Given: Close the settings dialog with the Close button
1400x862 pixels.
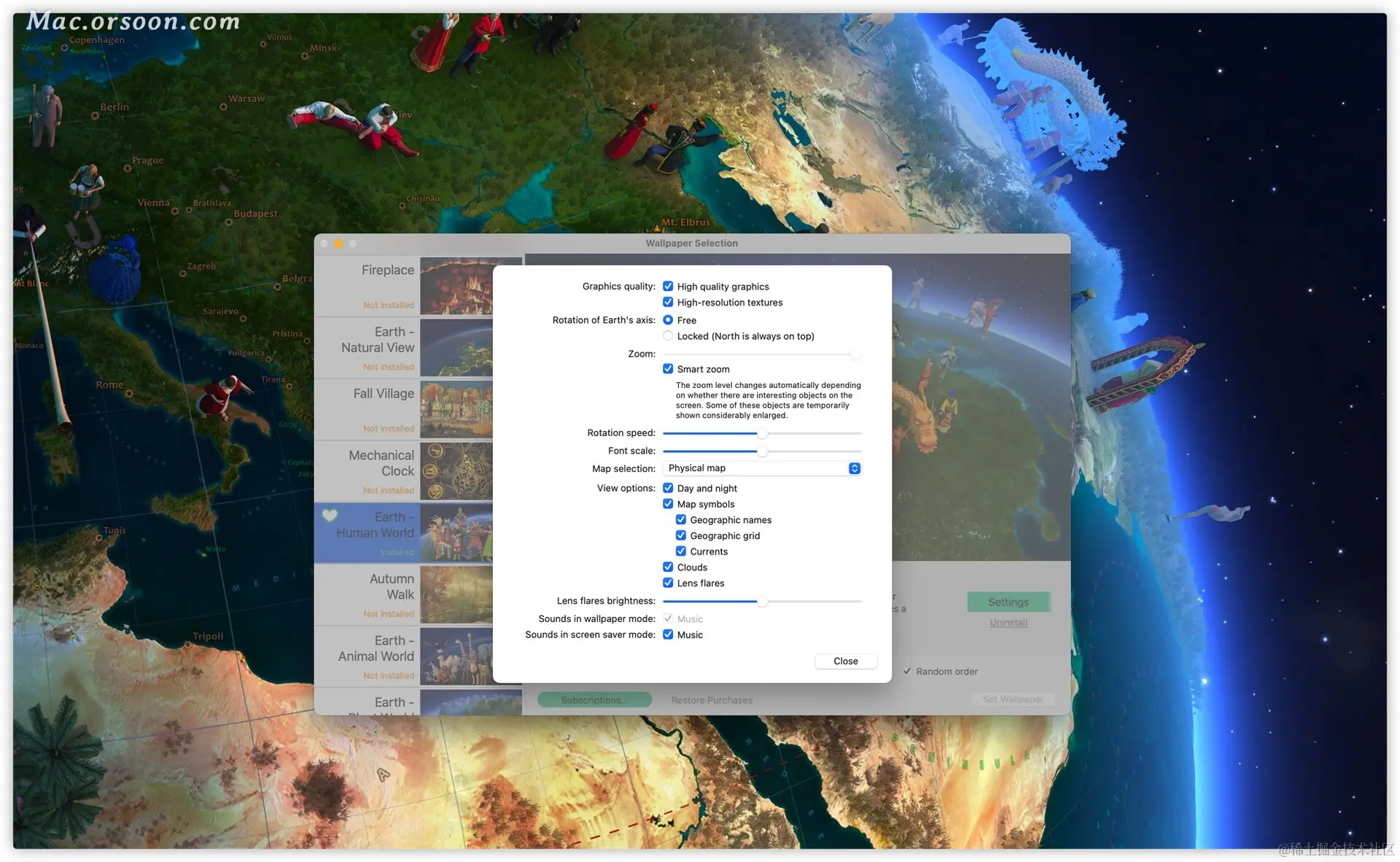Looking at the screenshot, I should coord(845,661).
